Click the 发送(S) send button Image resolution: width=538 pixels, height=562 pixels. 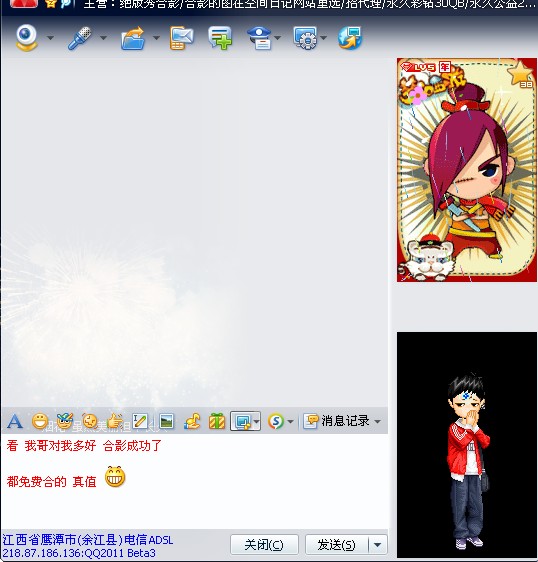[337, 545]
